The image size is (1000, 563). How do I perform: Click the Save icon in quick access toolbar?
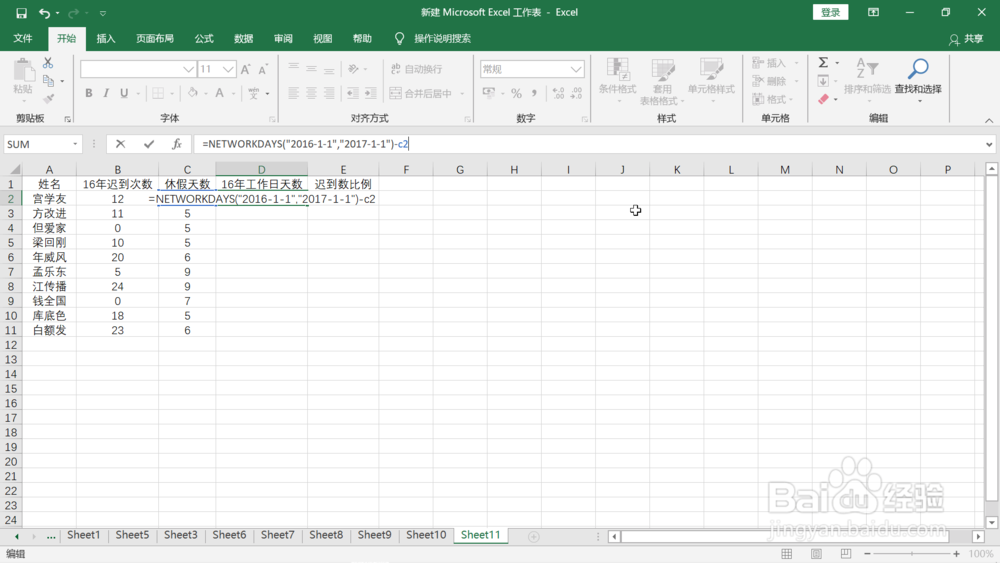point(21,13)
